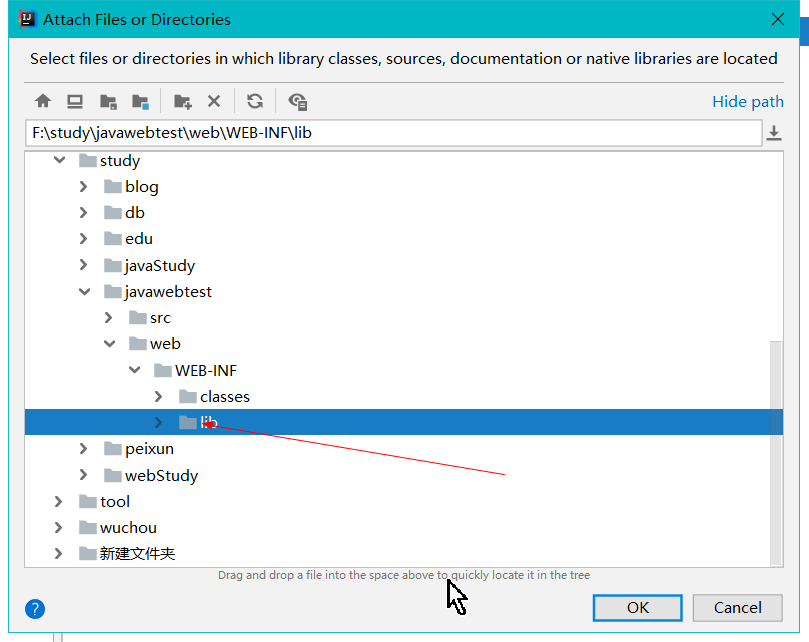The width and height of the screenshot is (809, 642).
Task: Refresh the file tree
Action: [255, 101]
